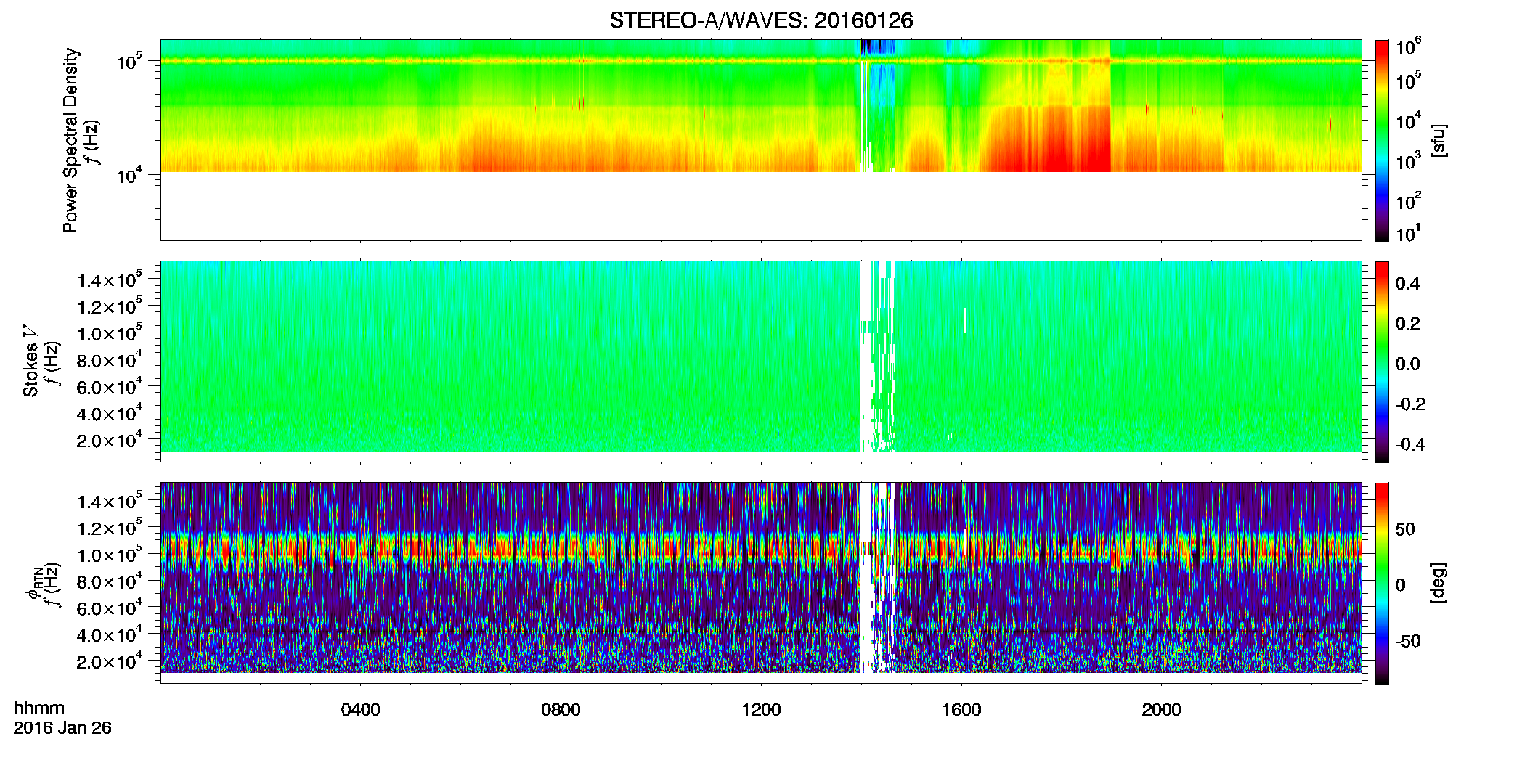Click the 0800 time axis label
The width and height of the screenshot is (1522, 784).
pyautogui.click(x=561, y=710)
